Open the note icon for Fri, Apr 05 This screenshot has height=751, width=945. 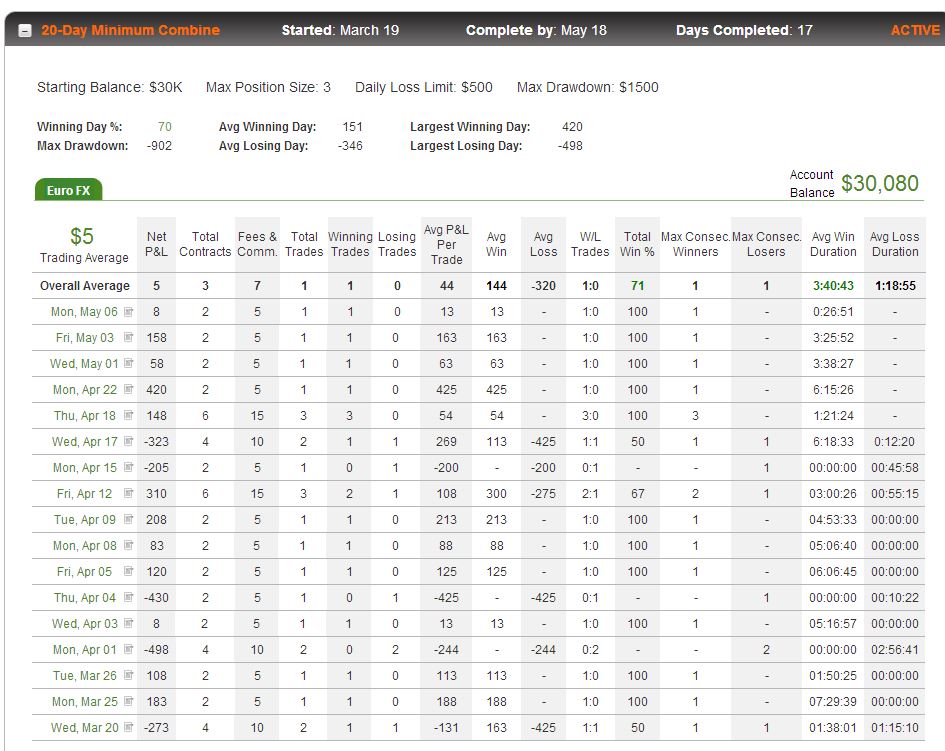tap(128, 571)
